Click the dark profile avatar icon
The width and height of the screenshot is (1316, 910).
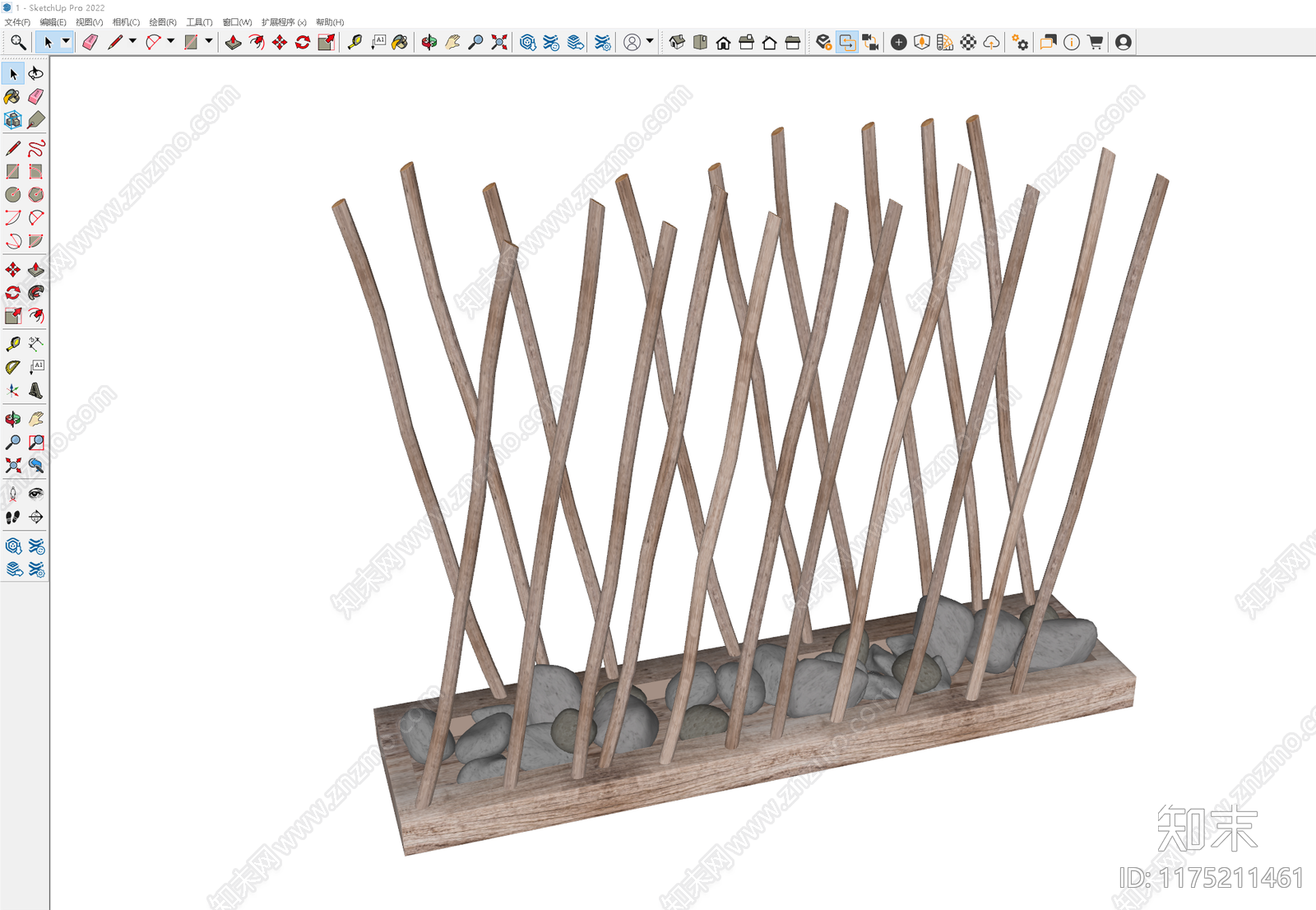coord(1124,42)
